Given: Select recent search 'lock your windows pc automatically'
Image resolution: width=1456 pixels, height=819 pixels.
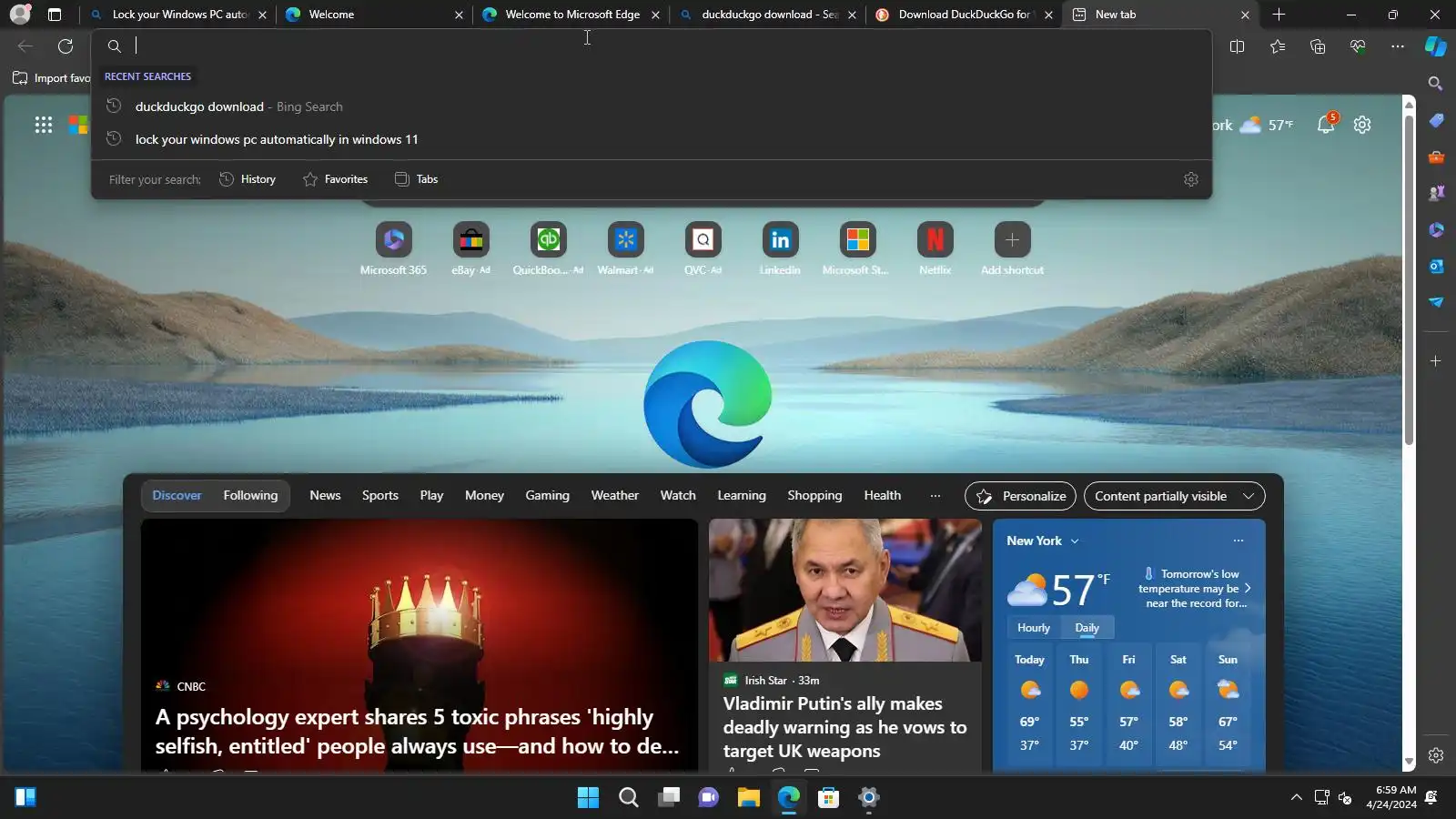Looking at the screenshot, I should (652, 139).
